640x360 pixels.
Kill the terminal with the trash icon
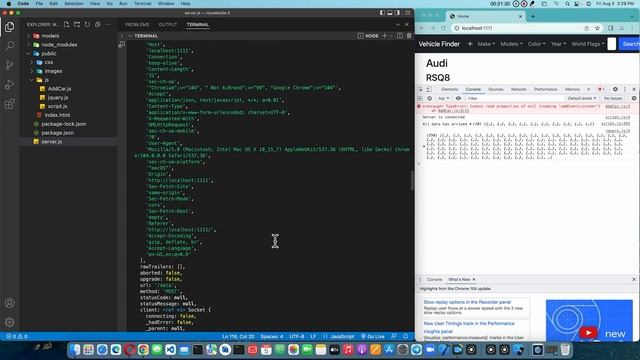coord(409,36)
